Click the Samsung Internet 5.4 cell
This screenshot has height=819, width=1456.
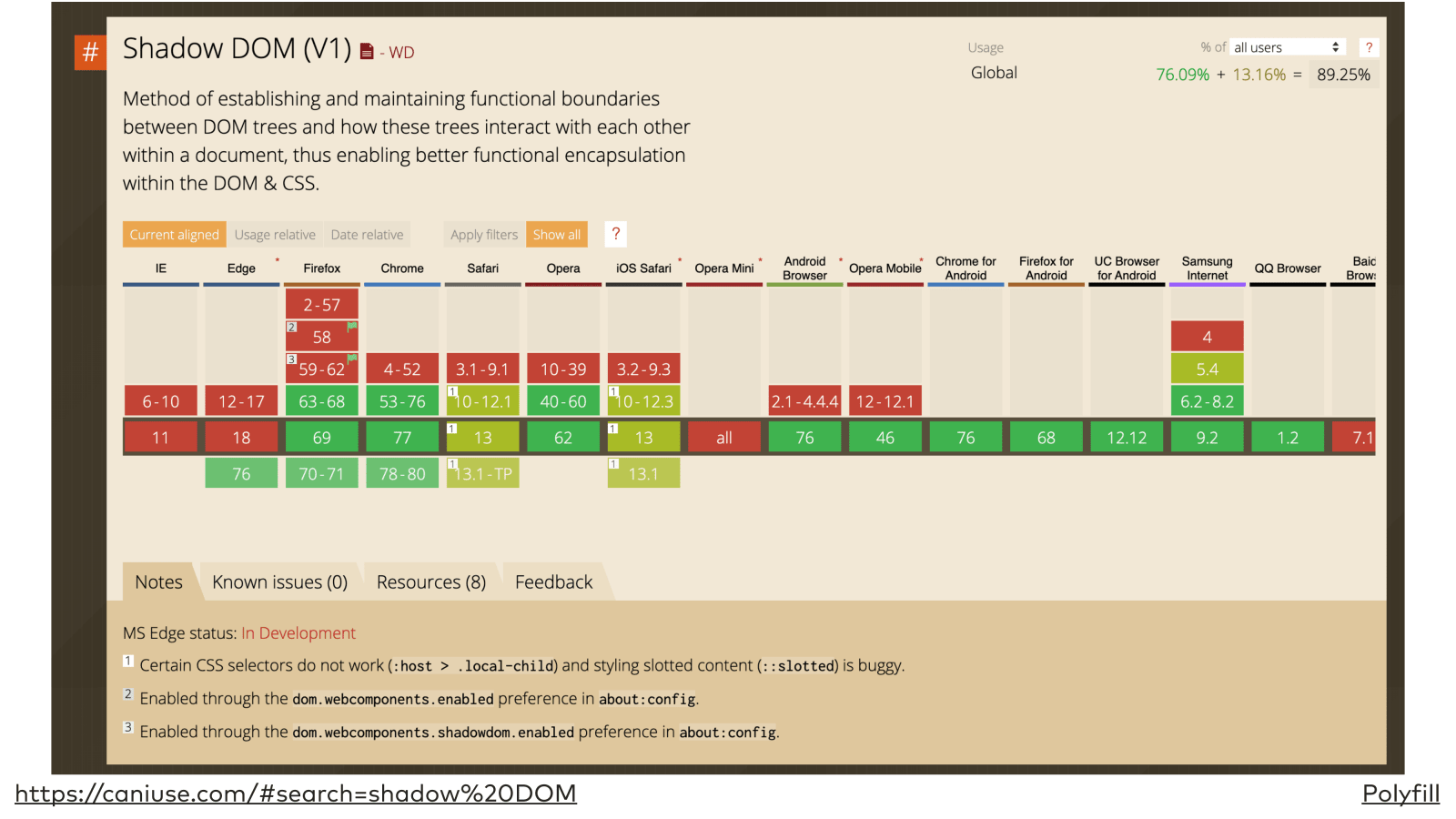[x=1208, y=369]
